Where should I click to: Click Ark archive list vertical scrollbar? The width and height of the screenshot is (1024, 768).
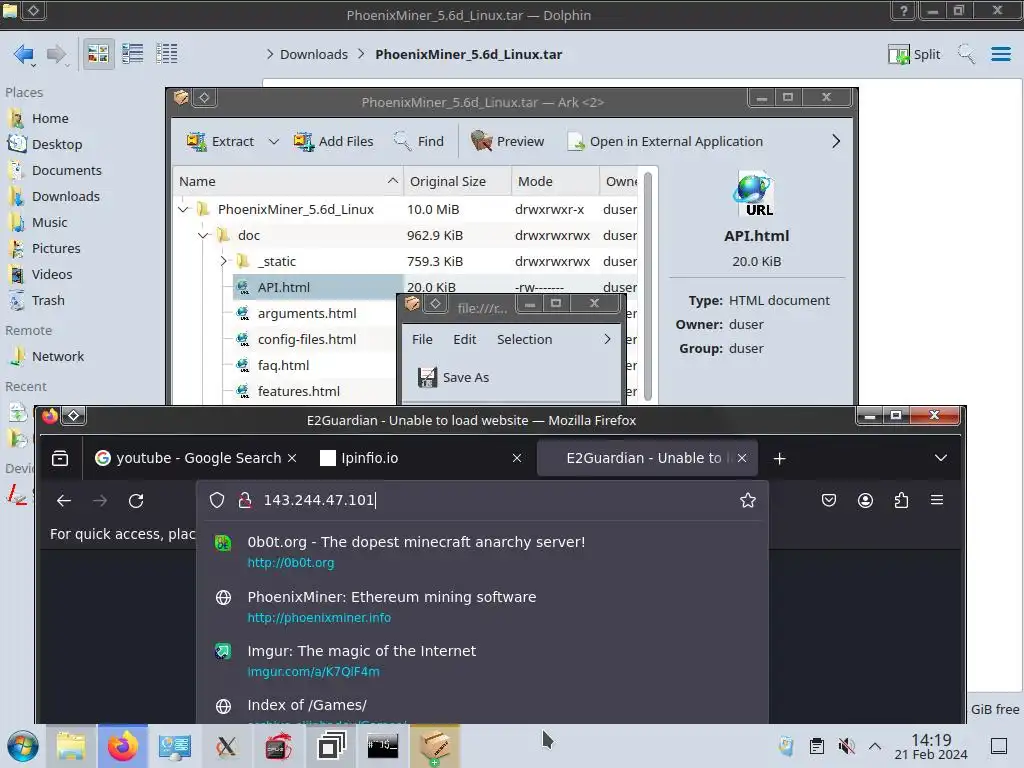point(648,286)
